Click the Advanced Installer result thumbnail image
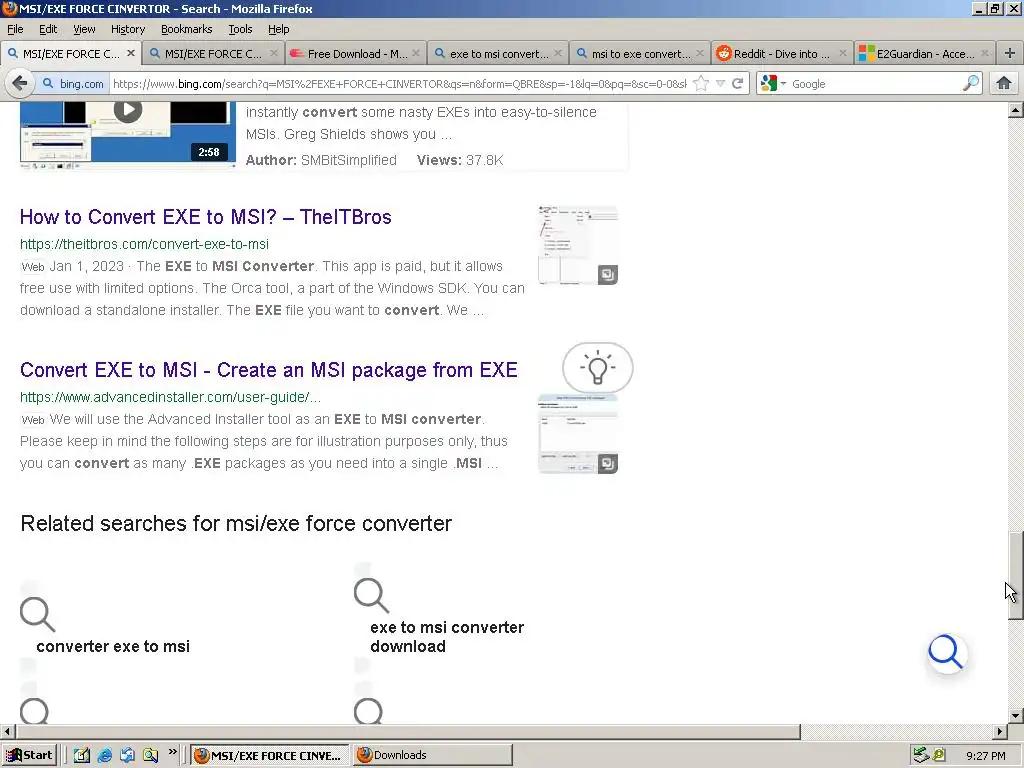The height and width of the screenshot is (768, 1024). [x=577, y=434]
